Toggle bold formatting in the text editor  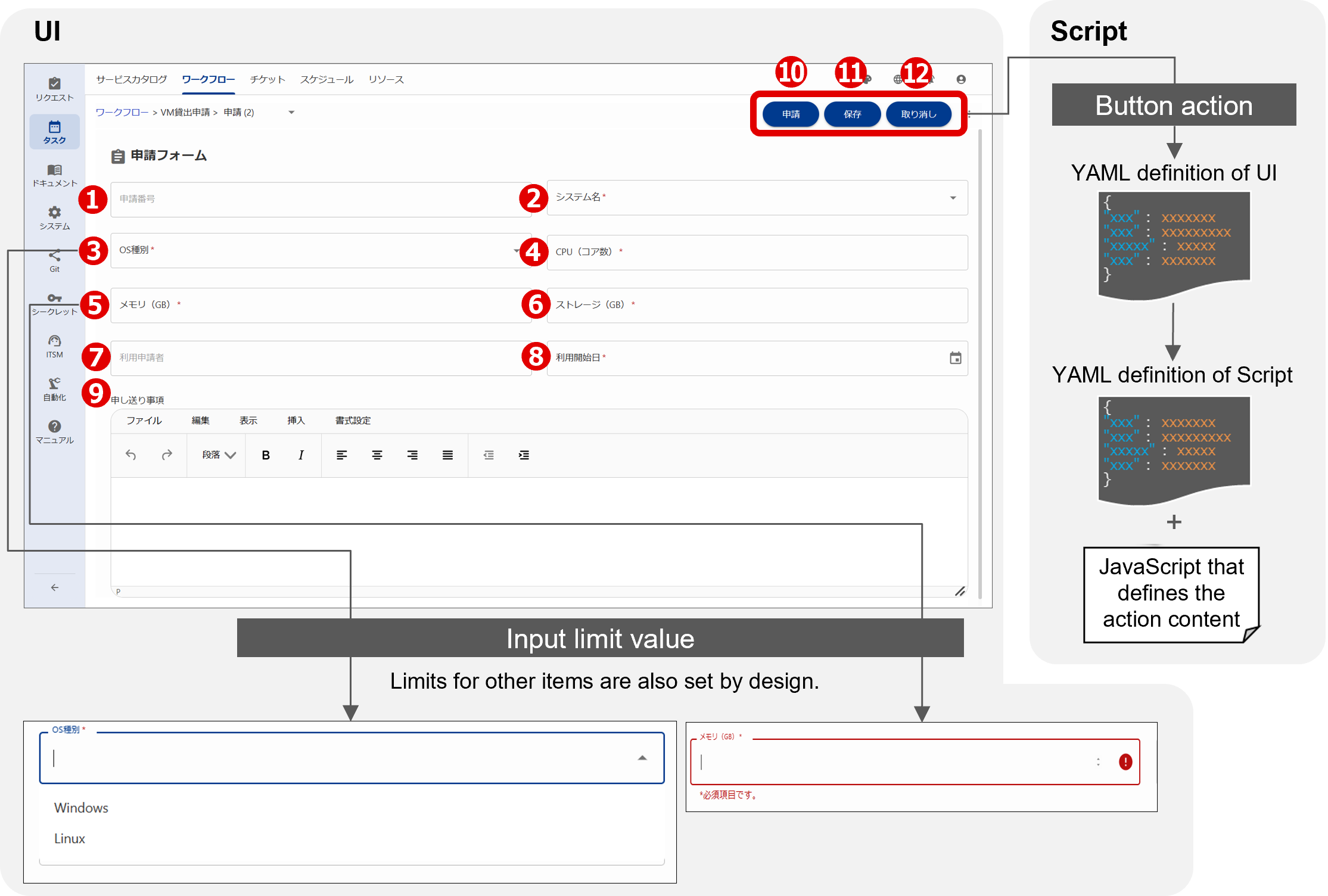(265, 455)
